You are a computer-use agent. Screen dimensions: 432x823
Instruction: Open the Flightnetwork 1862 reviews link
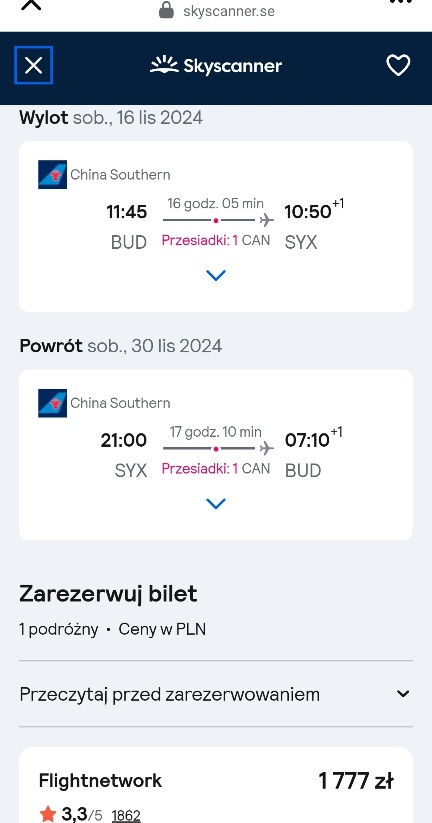coord(126,815)
